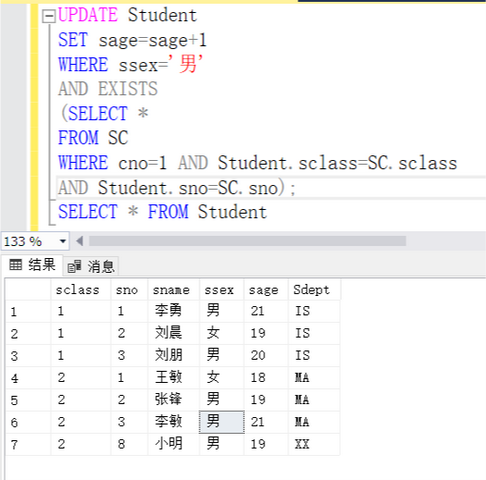
Task: Click the top-left select-all corner of results grid
Action: tap(28, 290)
